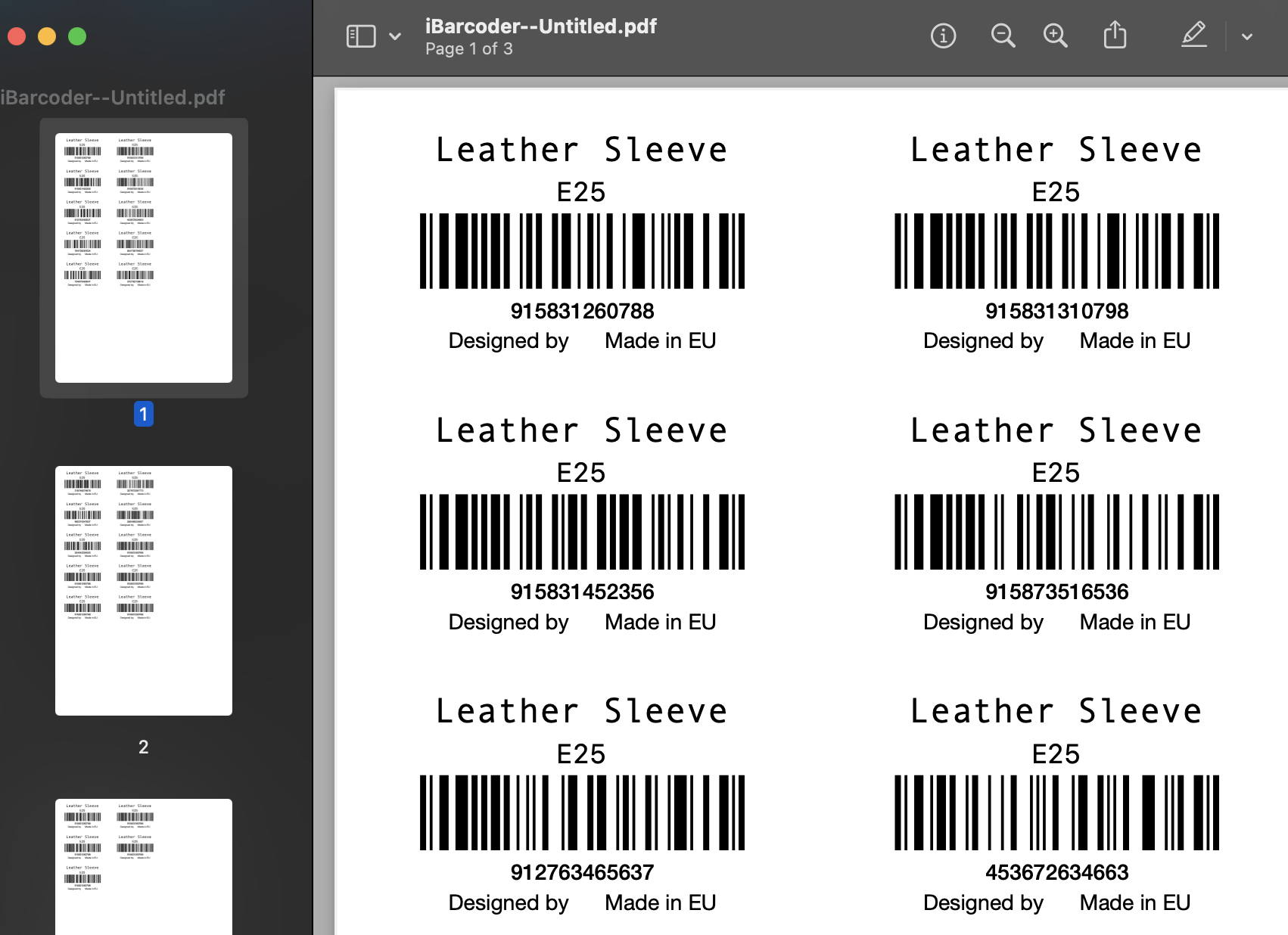Click the sidebar iBarcoder--Untitled.pdf heading
This screenshot has width=1288, height=935.
coord(113,98)
